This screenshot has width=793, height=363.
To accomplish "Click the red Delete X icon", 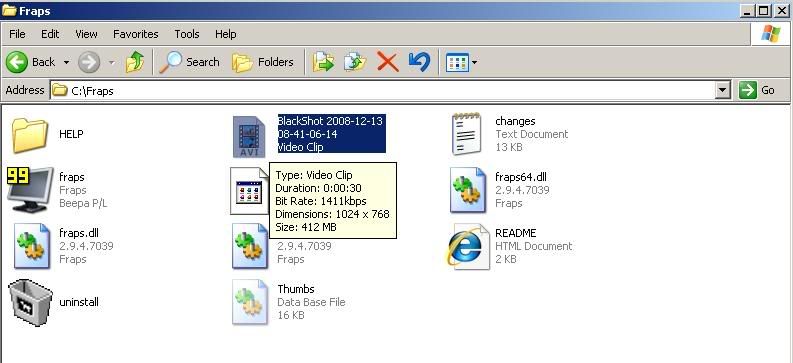I will [x=387, y=62].
